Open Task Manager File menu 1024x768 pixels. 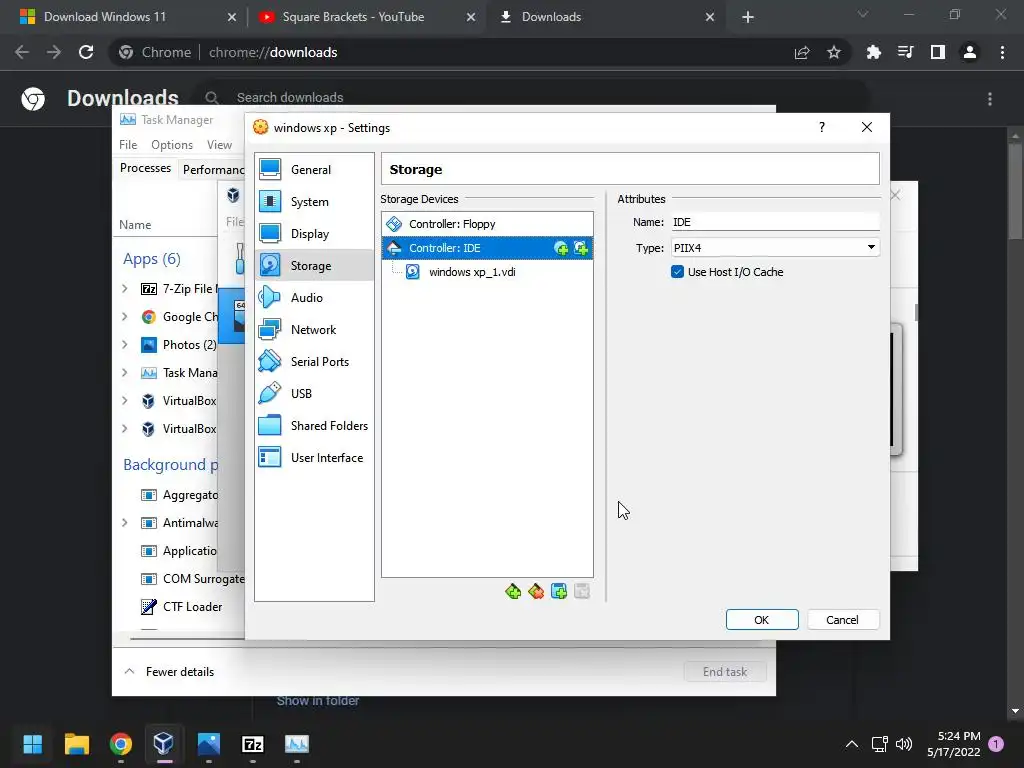tap(128, 145)
